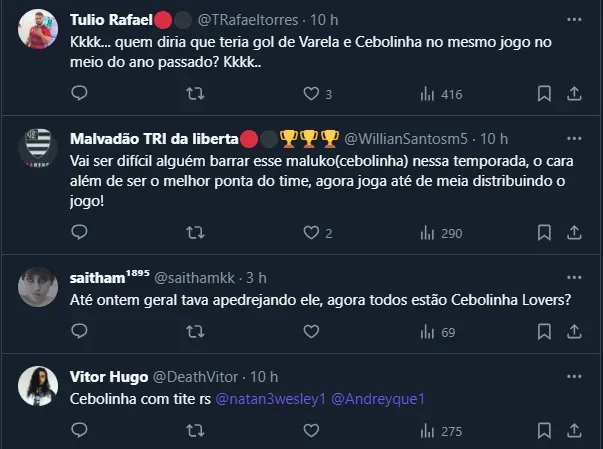The width and height of the screenshot is (603, 449).
Task: Retweet Tulio Rafael's post
Action: (196, 94)
